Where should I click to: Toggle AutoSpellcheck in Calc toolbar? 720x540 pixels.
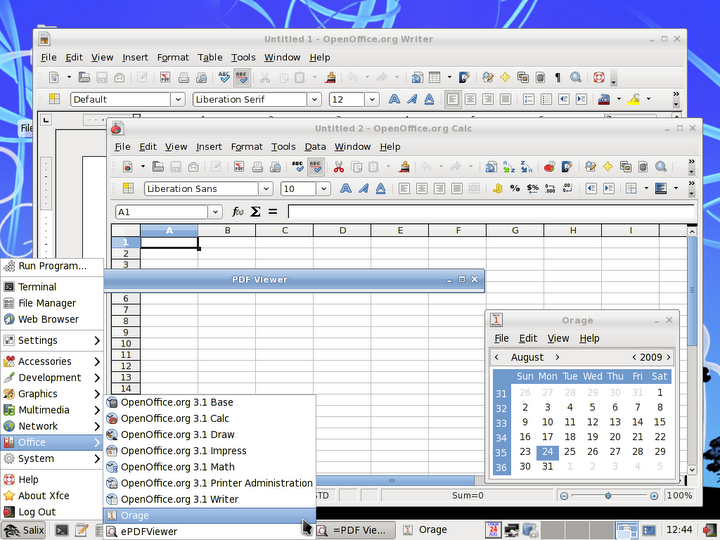(315, 167)
